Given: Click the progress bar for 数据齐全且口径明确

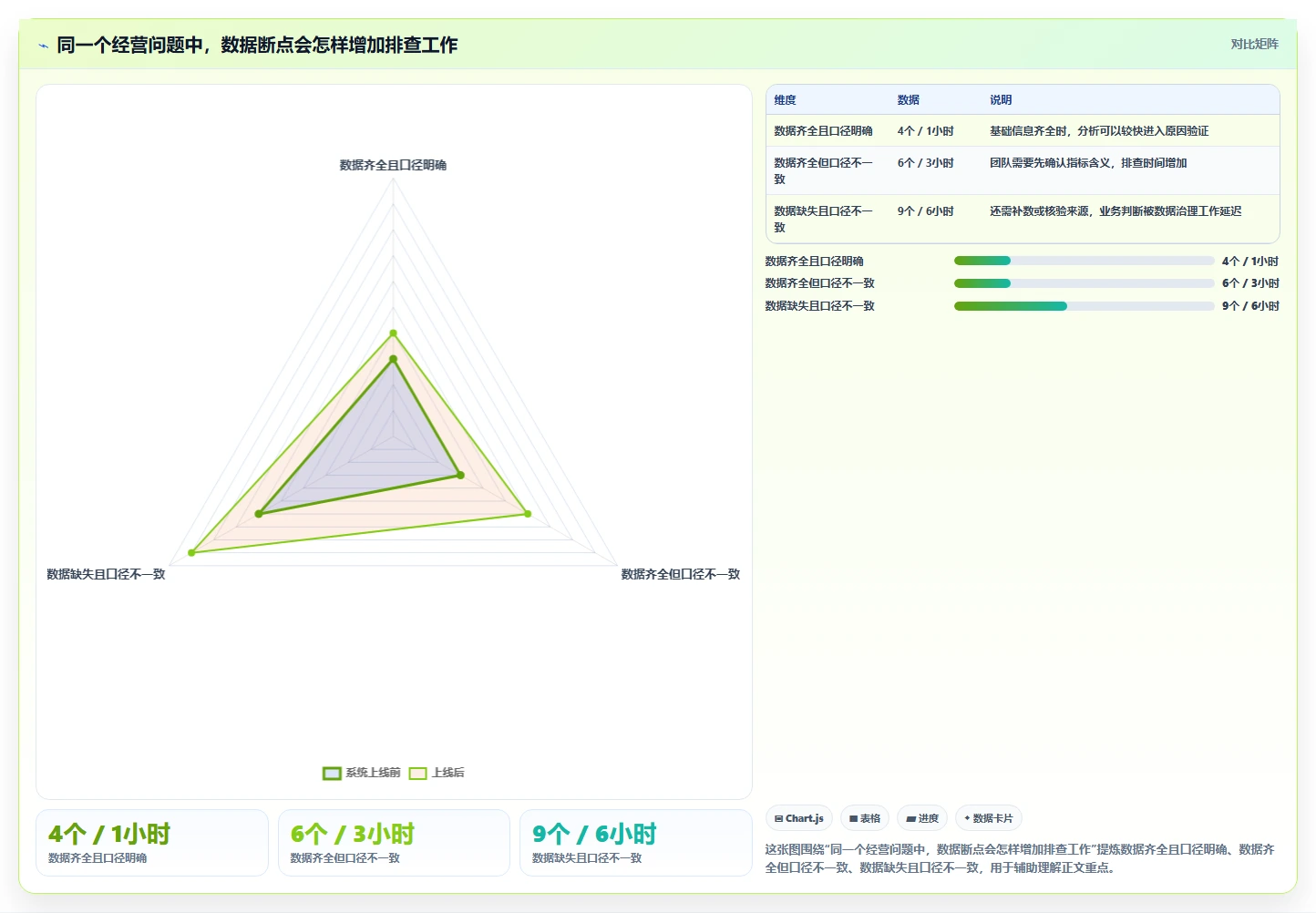Looking at the screenshot, I should (1084, 261).
